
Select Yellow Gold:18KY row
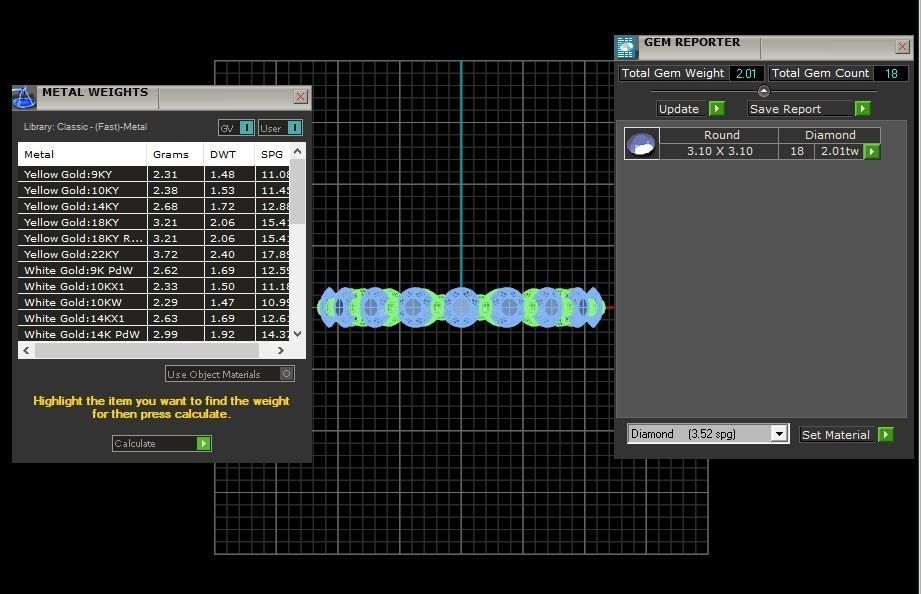tap(154, 222)
